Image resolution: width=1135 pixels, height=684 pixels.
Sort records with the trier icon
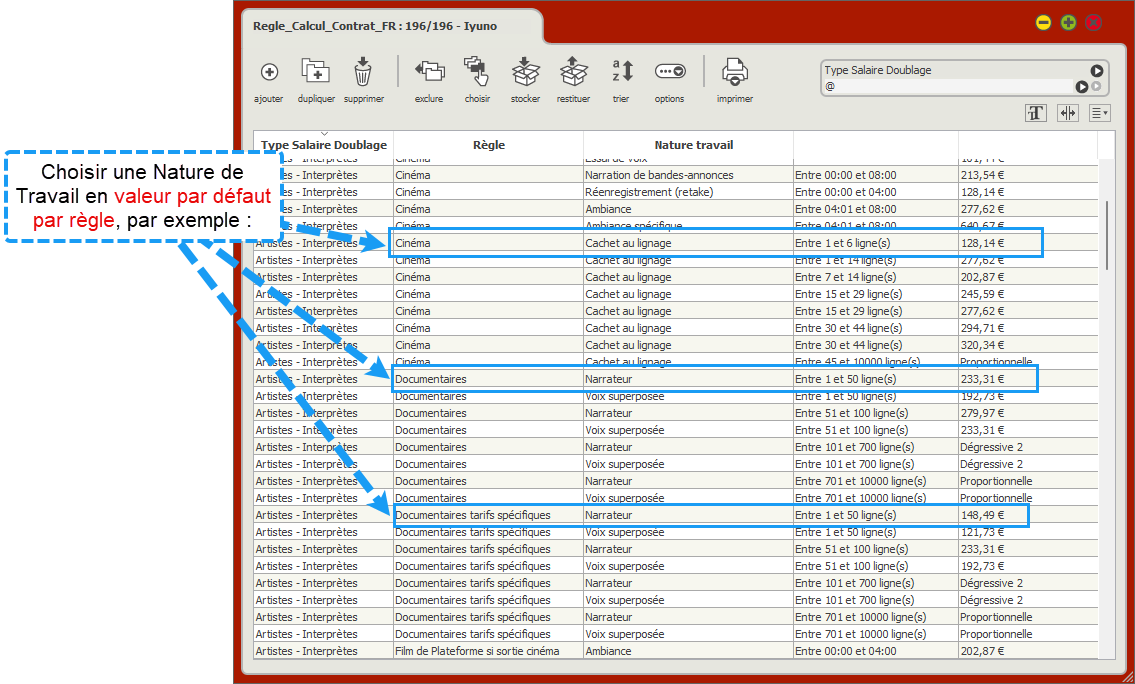click(621, 72)
